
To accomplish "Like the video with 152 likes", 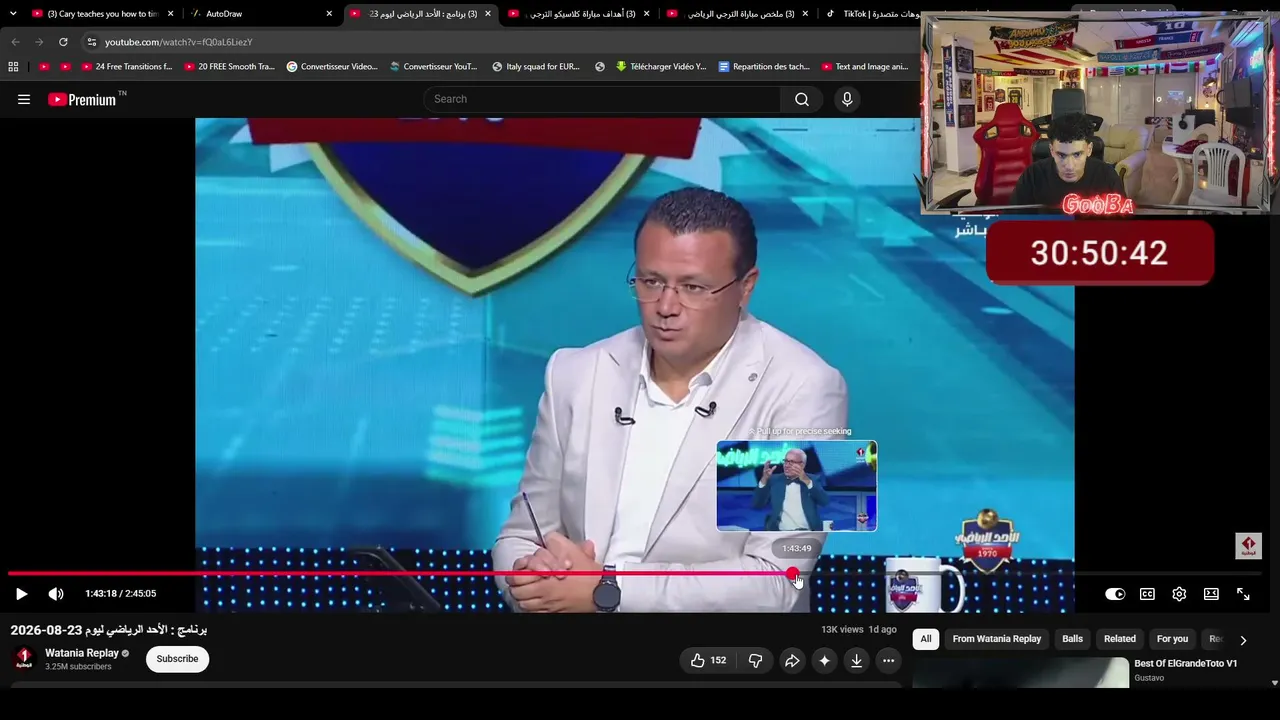I will point(708,660).
